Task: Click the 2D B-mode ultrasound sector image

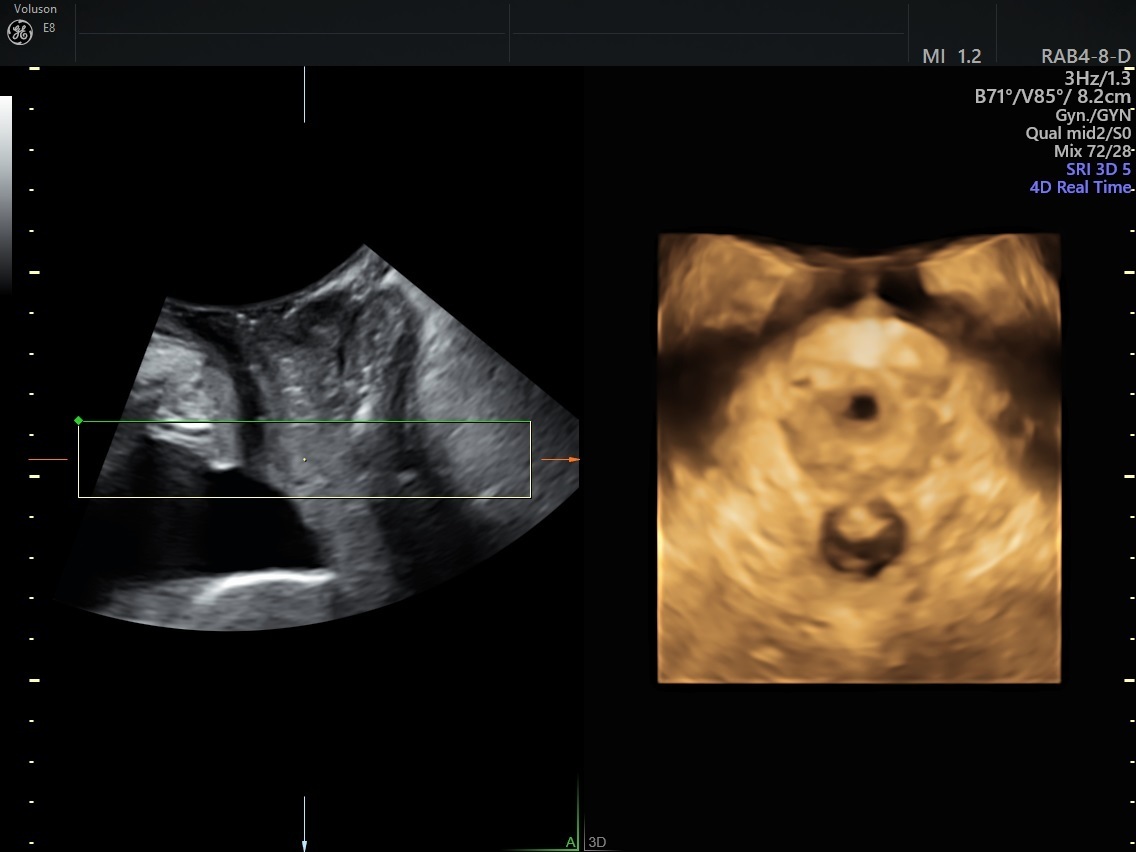Action: 319,438
